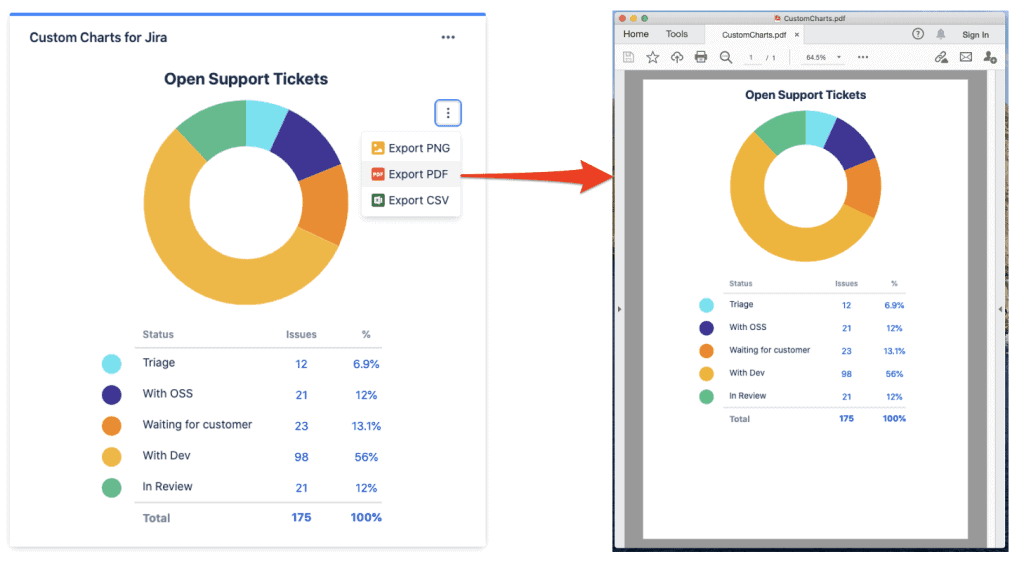The width and height of the screenshot is (1024, 566).
Task: Switch to the Tools tab
Action: click(x=677, y=34)
